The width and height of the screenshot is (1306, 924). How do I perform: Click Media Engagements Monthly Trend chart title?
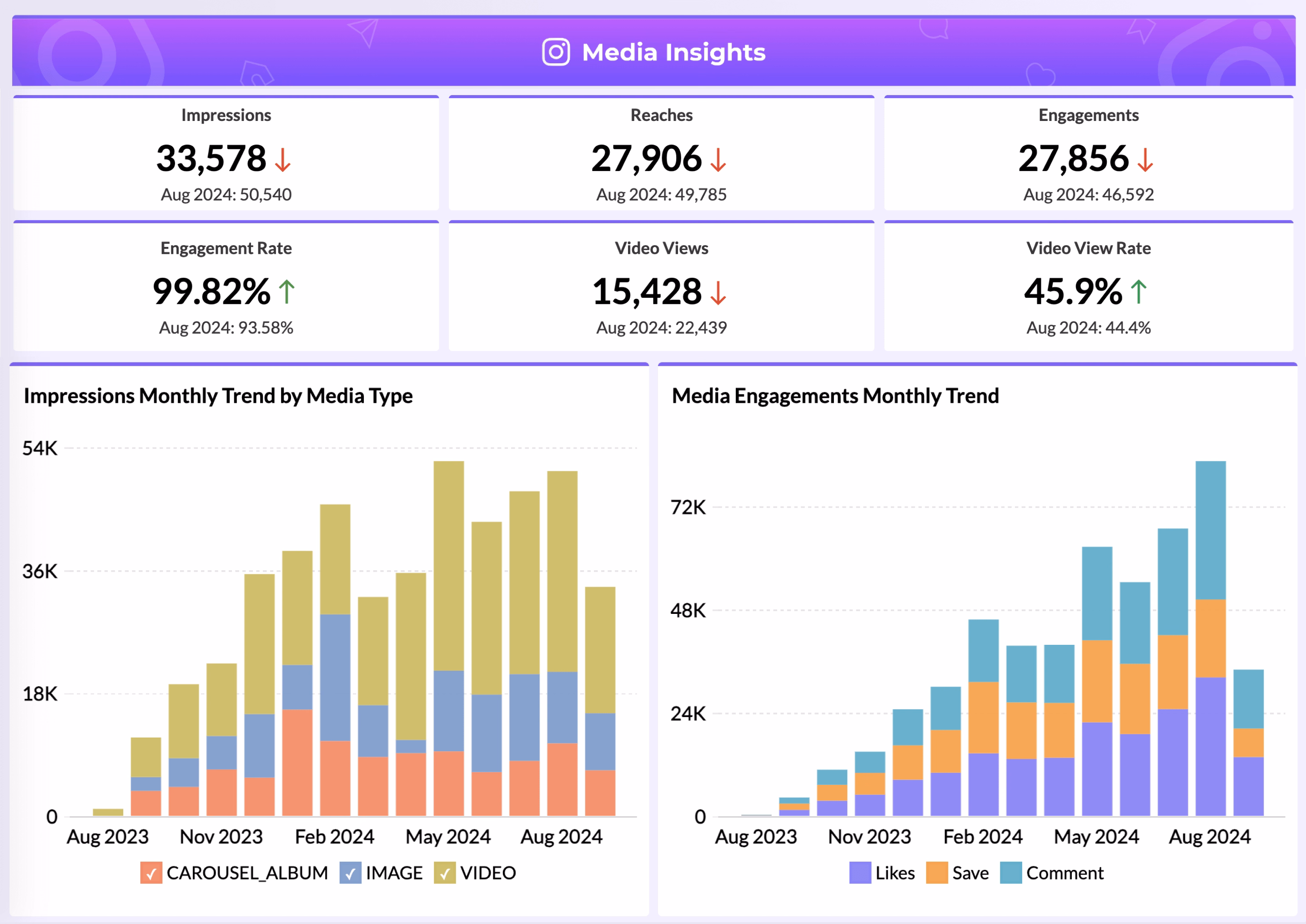point(835,396)
